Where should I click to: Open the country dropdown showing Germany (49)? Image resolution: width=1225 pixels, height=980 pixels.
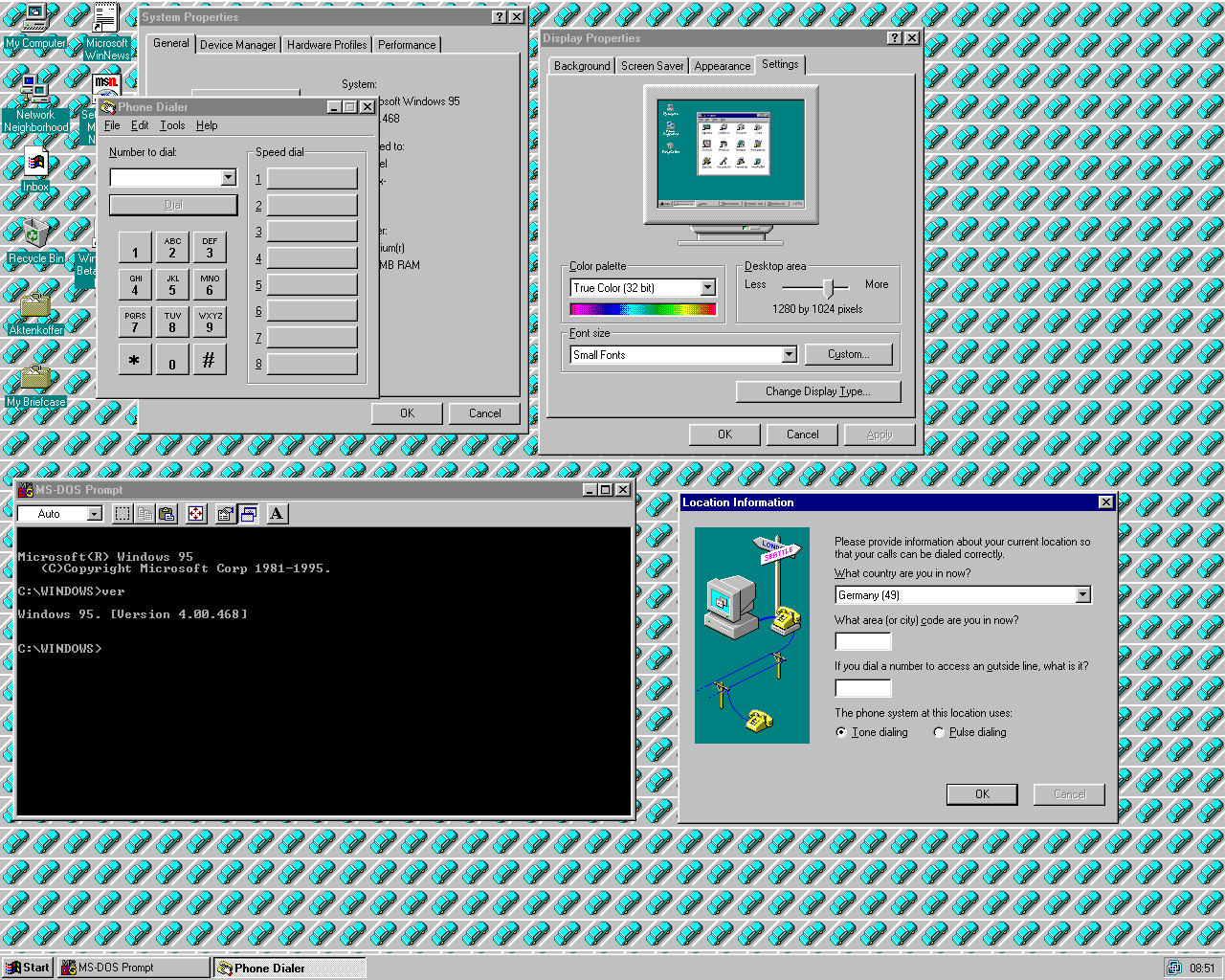(1082, 595)
